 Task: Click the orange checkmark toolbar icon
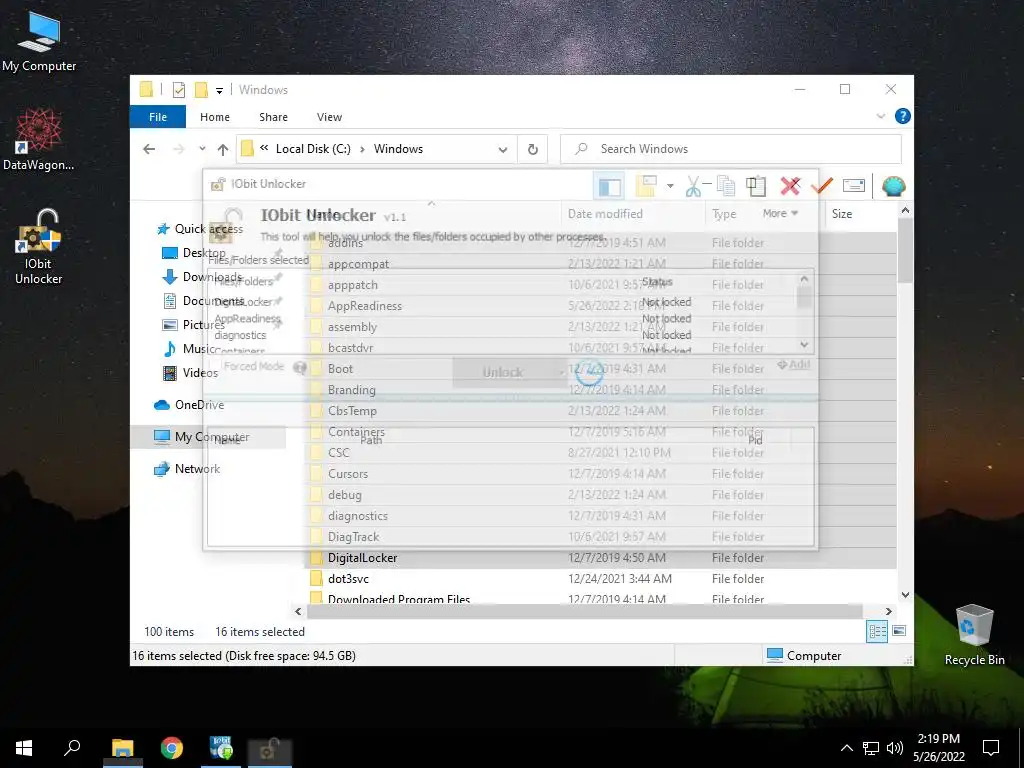pos(822,186)
